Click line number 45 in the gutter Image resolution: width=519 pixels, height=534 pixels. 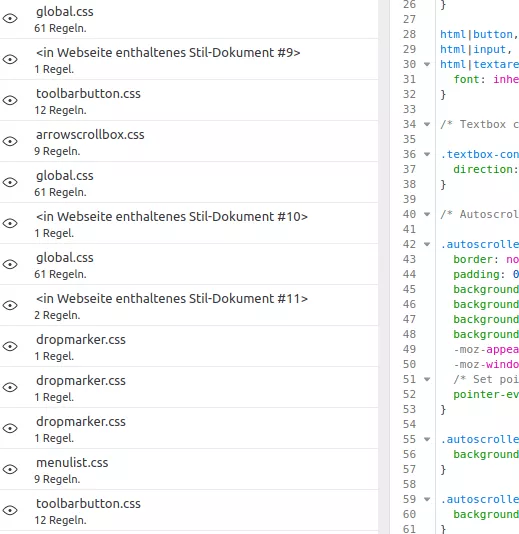[409, 289]
